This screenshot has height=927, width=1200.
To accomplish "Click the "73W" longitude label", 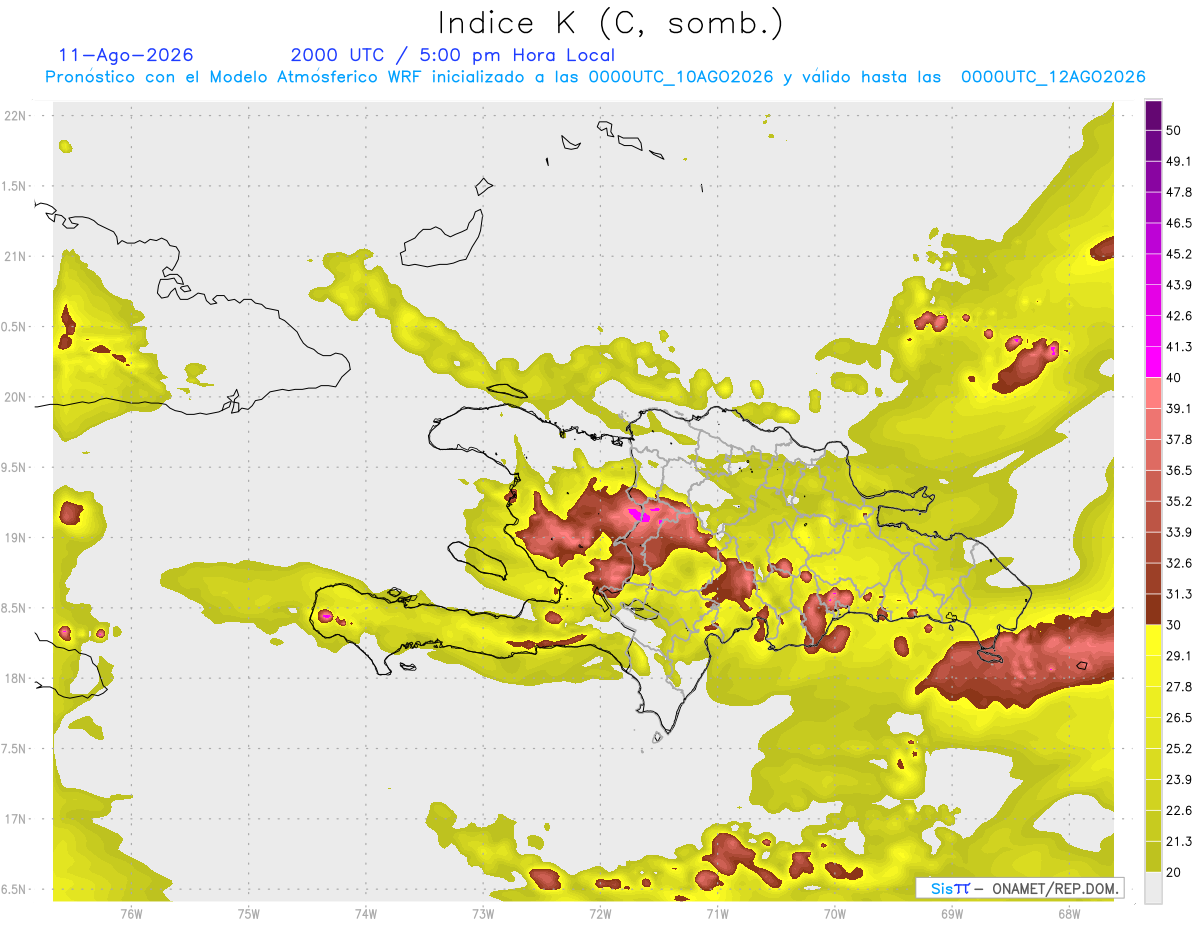I will tap(483, 913).
